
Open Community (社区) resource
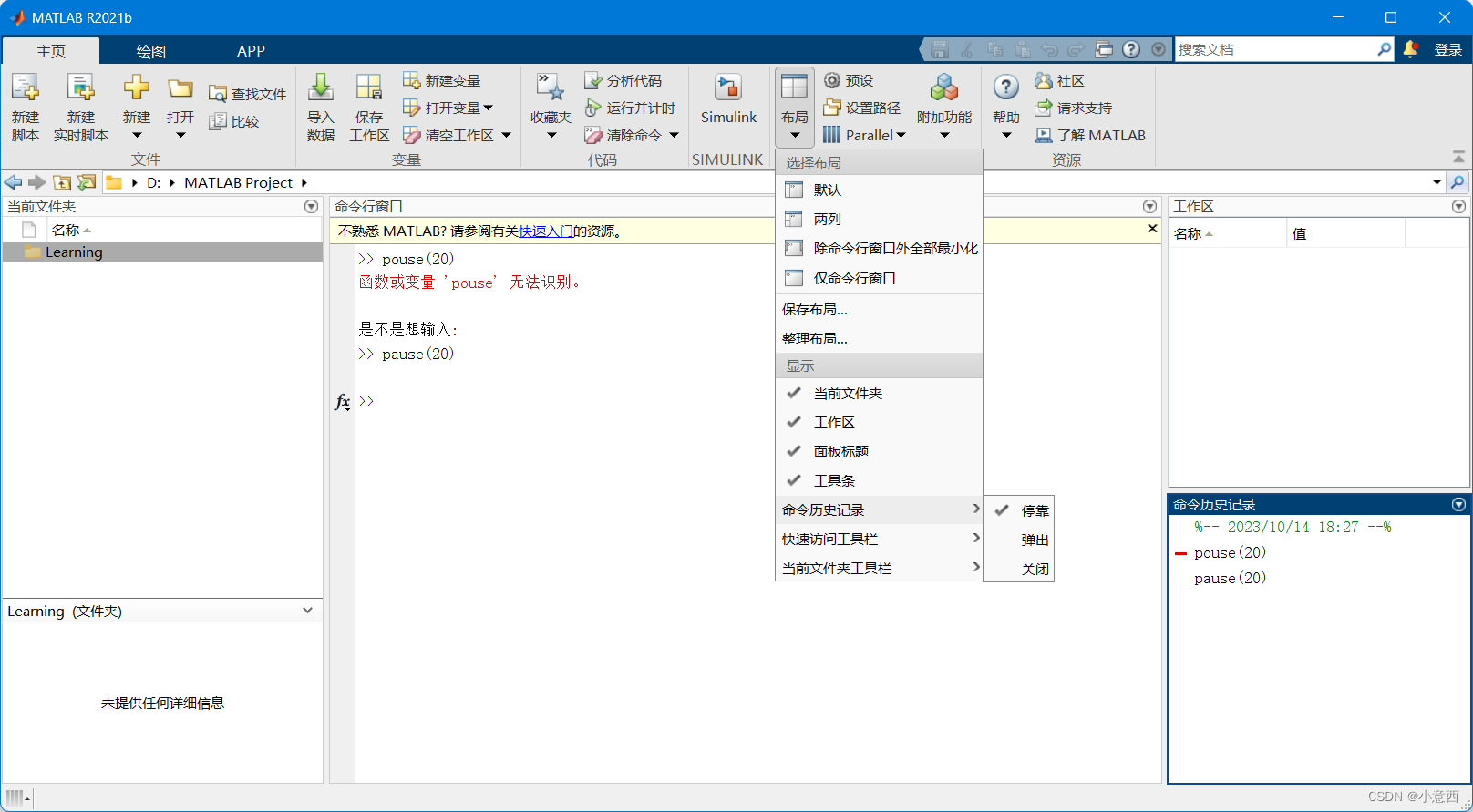1059,80
